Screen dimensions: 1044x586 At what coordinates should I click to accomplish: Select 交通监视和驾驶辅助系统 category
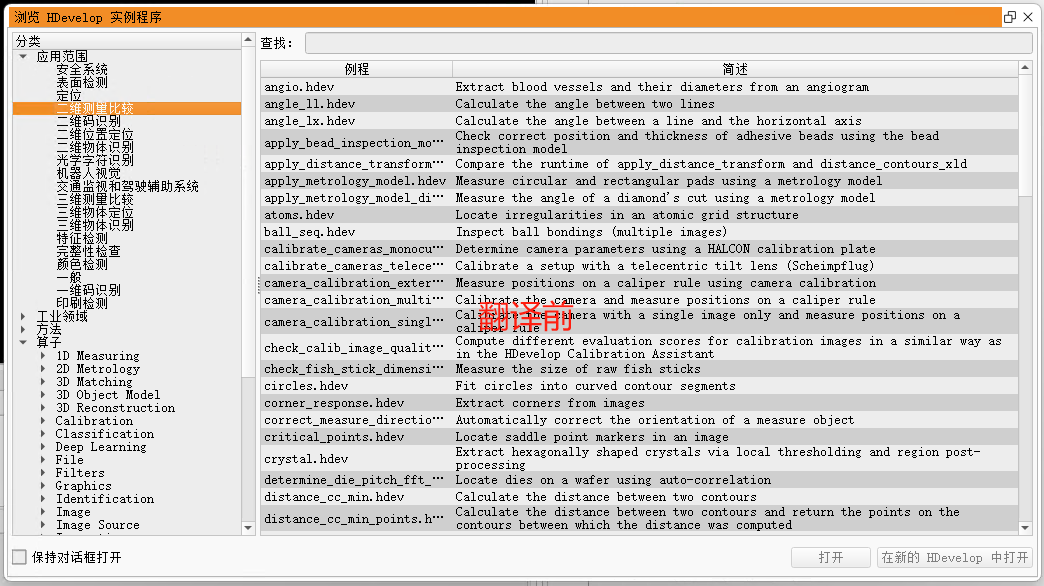pyautogui.click(x=127, y=186)
